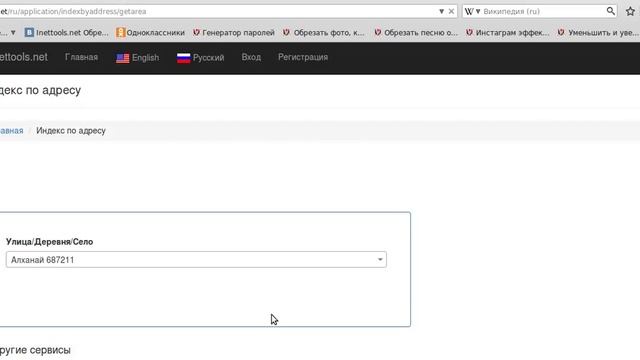This screenshot has width=640, height=360.
Task: Open the URL history dropdown arrow
Action: (441, 11)
